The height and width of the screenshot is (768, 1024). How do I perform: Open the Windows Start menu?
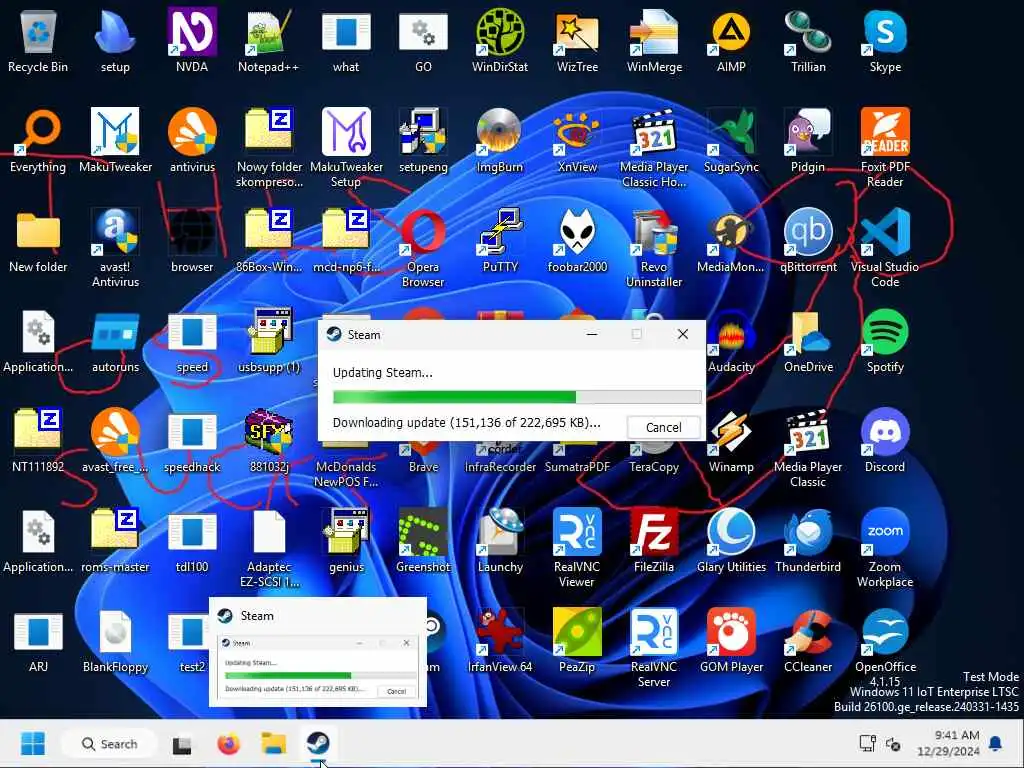33,743
